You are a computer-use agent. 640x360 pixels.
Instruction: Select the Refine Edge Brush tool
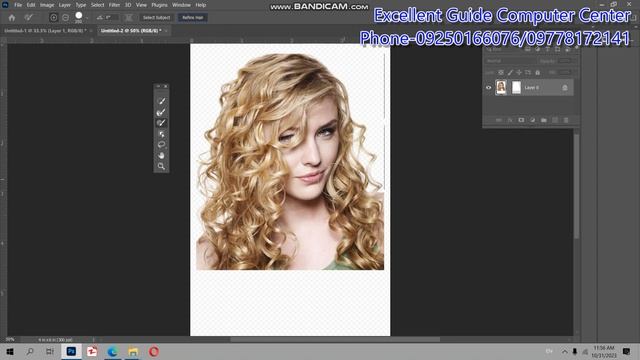pos(161,112)
